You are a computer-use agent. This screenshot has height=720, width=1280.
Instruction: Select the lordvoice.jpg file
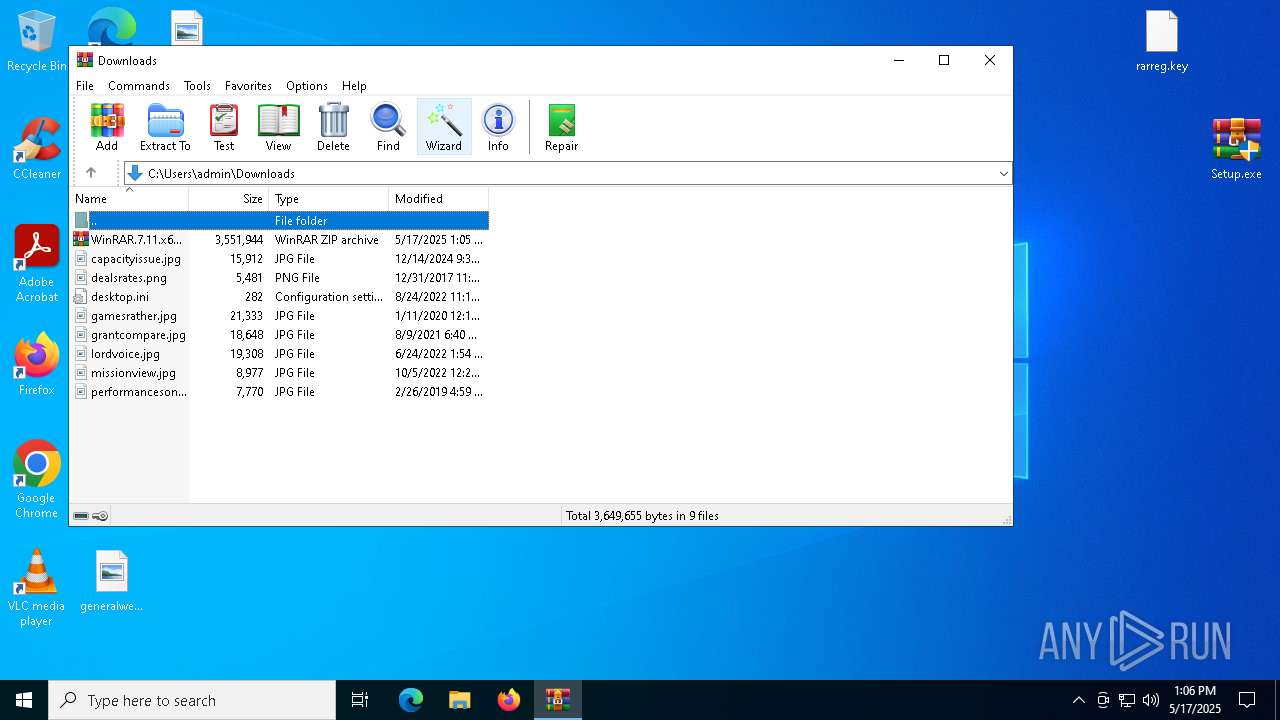coord(280,354)
